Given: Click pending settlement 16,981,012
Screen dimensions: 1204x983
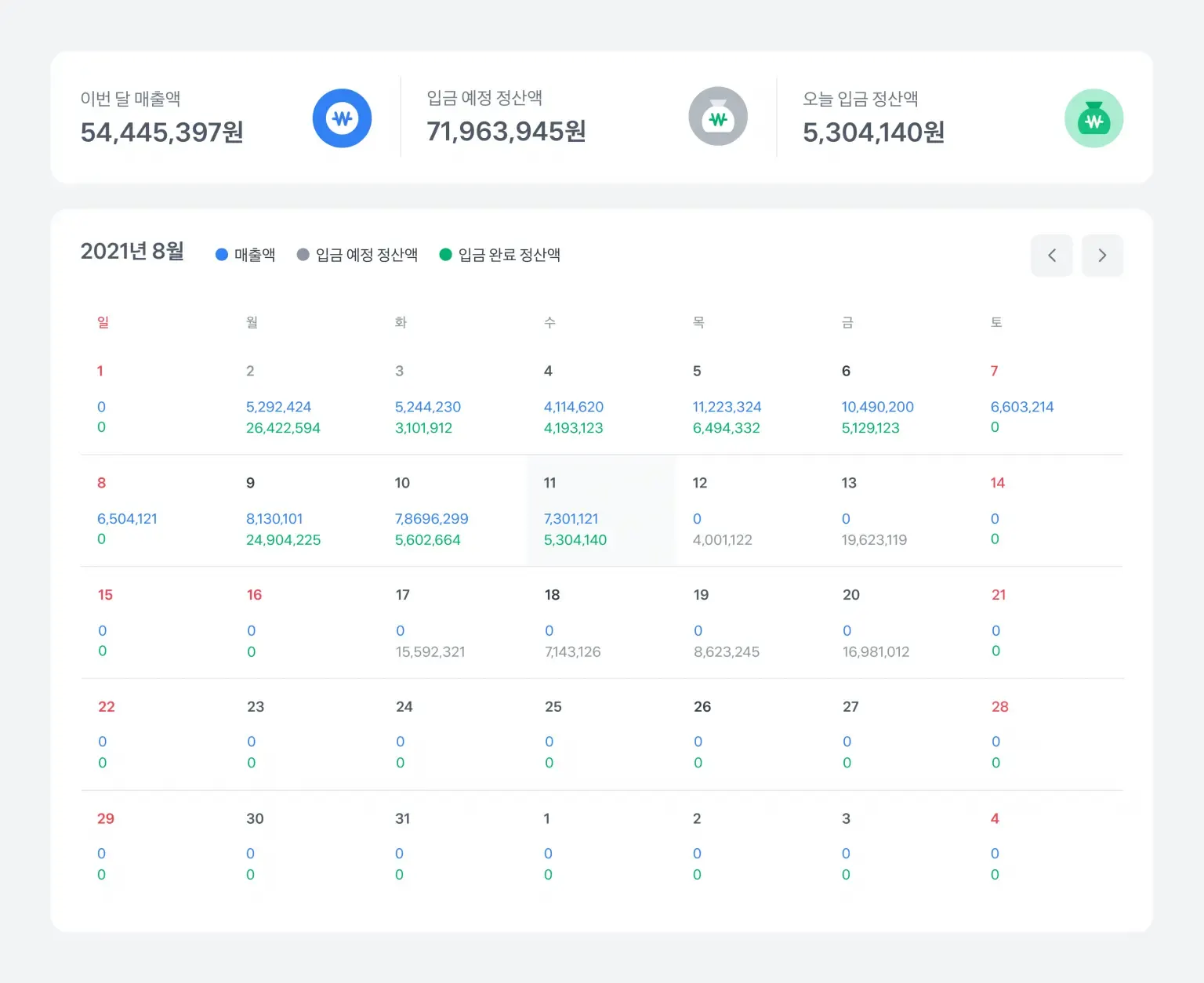Looking at the screenshot, I should point(876,652).
